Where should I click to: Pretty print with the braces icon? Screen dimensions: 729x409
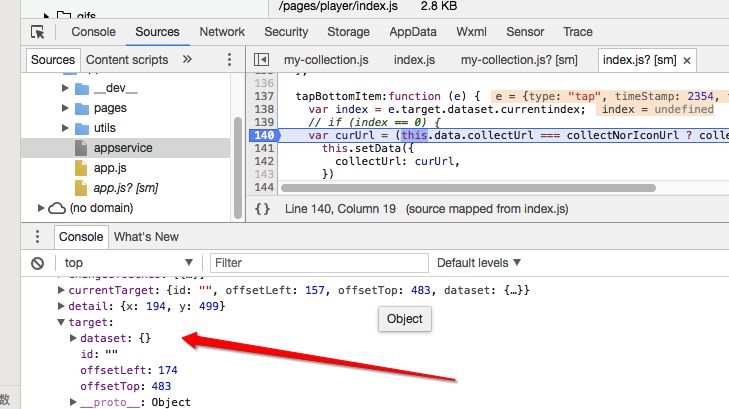[x=262, y=209]
